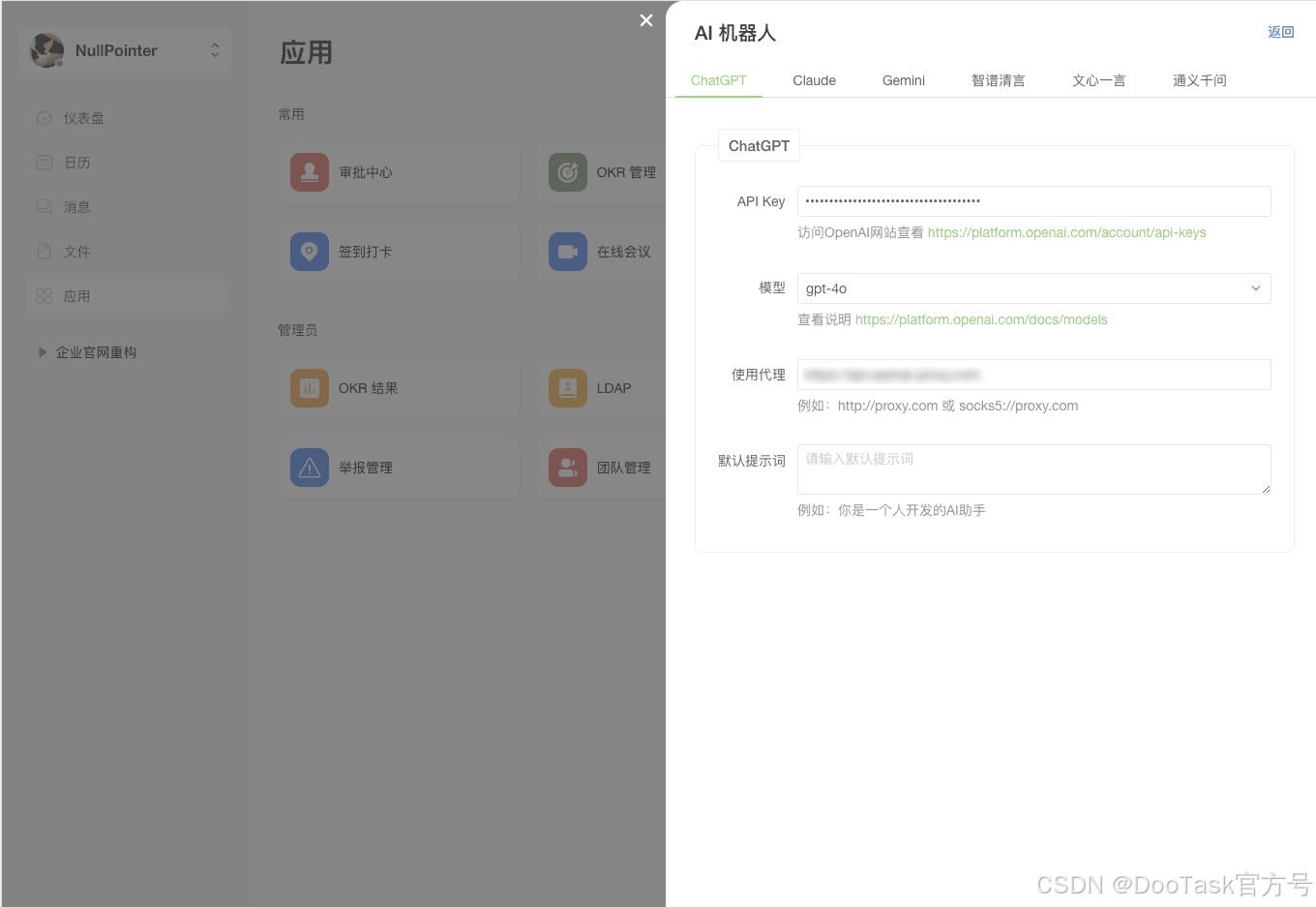Open the 审批中心 approval app icon
Screen dimensions: 1316x907
pos(310,172)
